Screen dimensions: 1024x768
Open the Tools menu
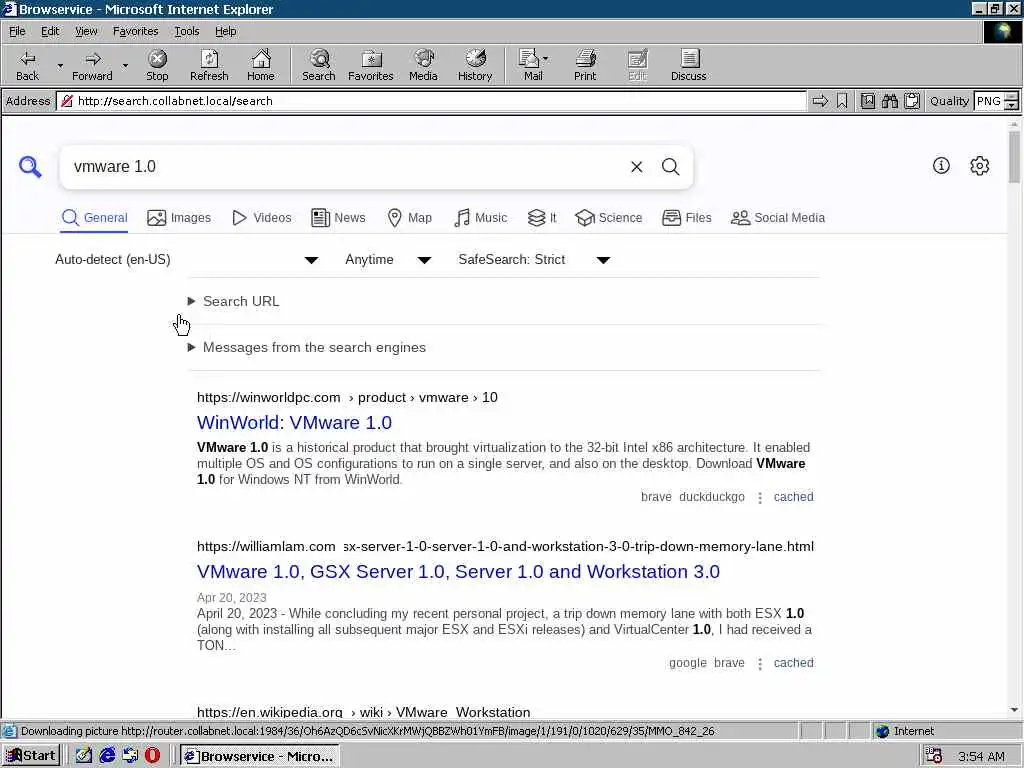point(186,31)
